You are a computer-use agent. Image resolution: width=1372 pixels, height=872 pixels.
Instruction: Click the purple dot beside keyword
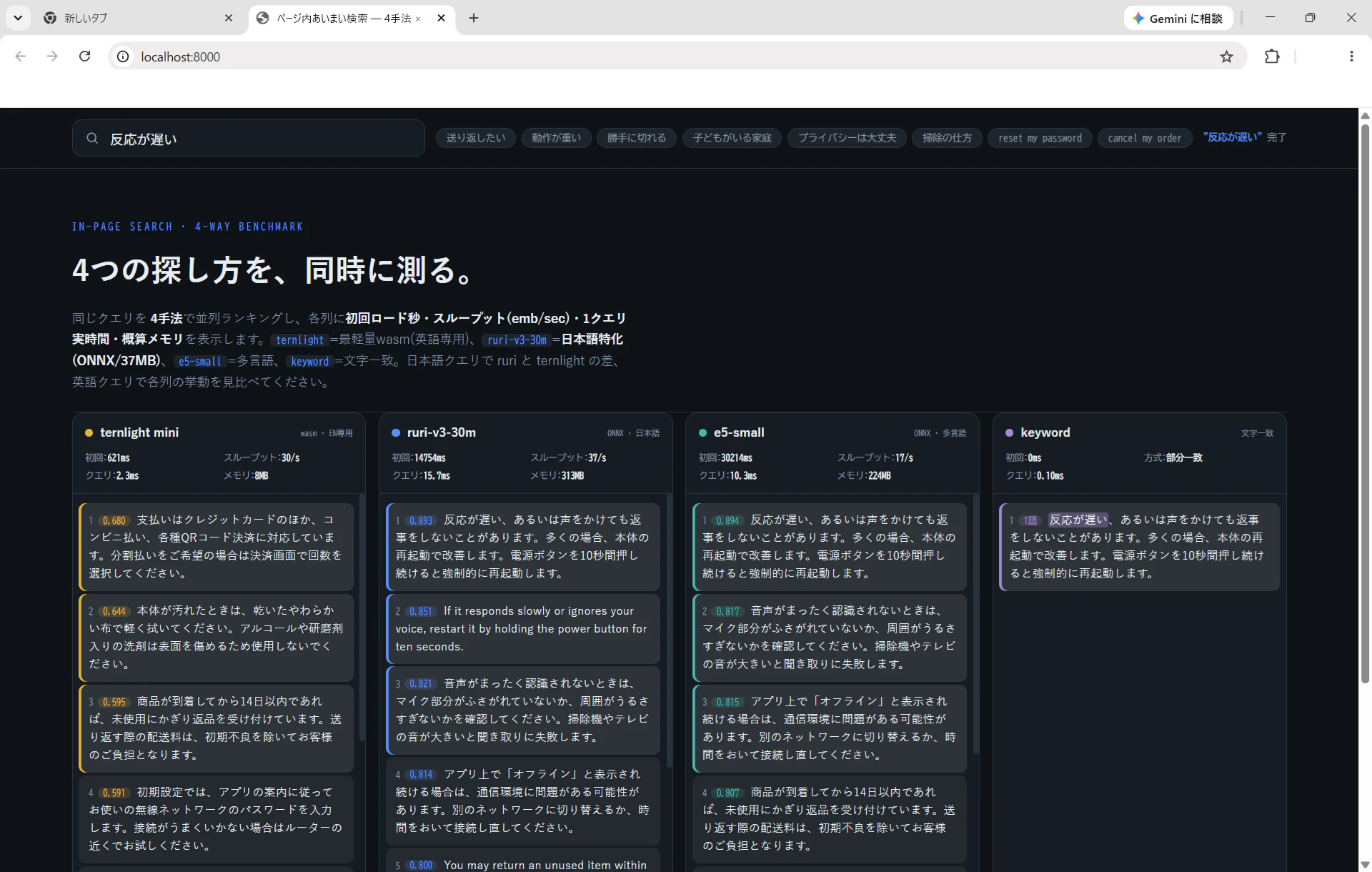click(1010, 433)
